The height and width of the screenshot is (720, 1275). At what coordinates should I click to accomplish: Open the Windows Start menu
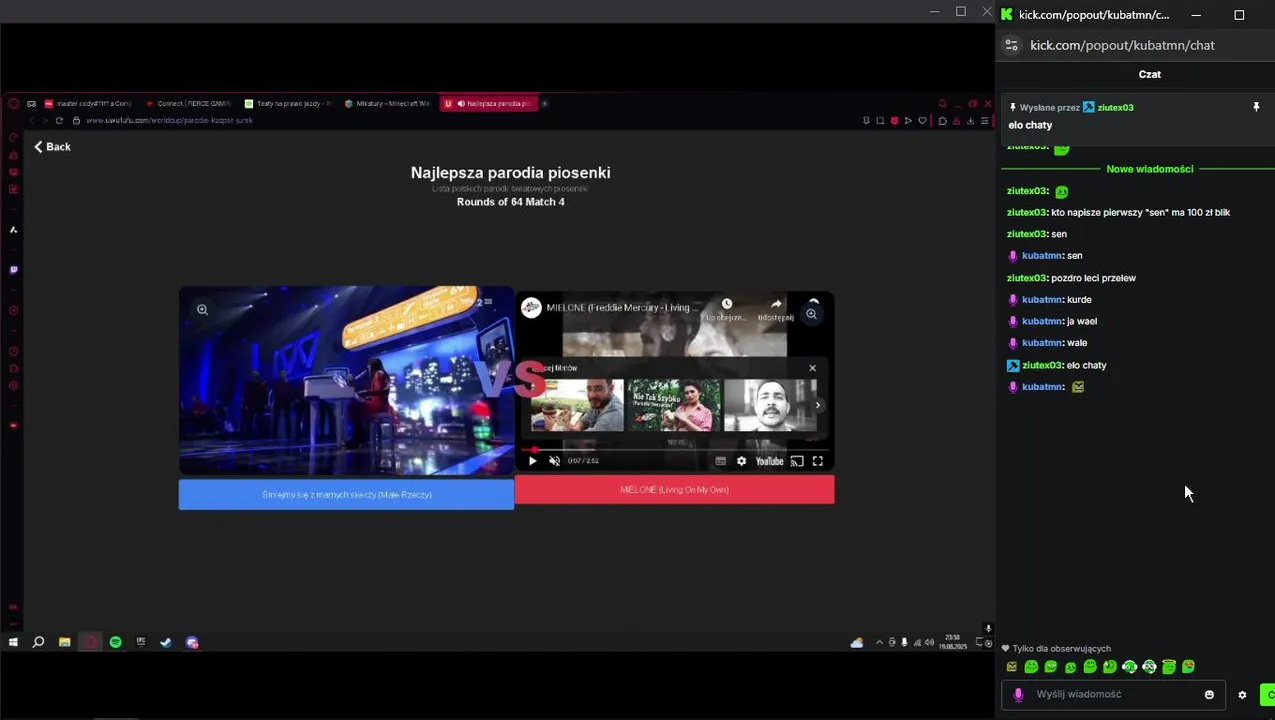point(13,642)
